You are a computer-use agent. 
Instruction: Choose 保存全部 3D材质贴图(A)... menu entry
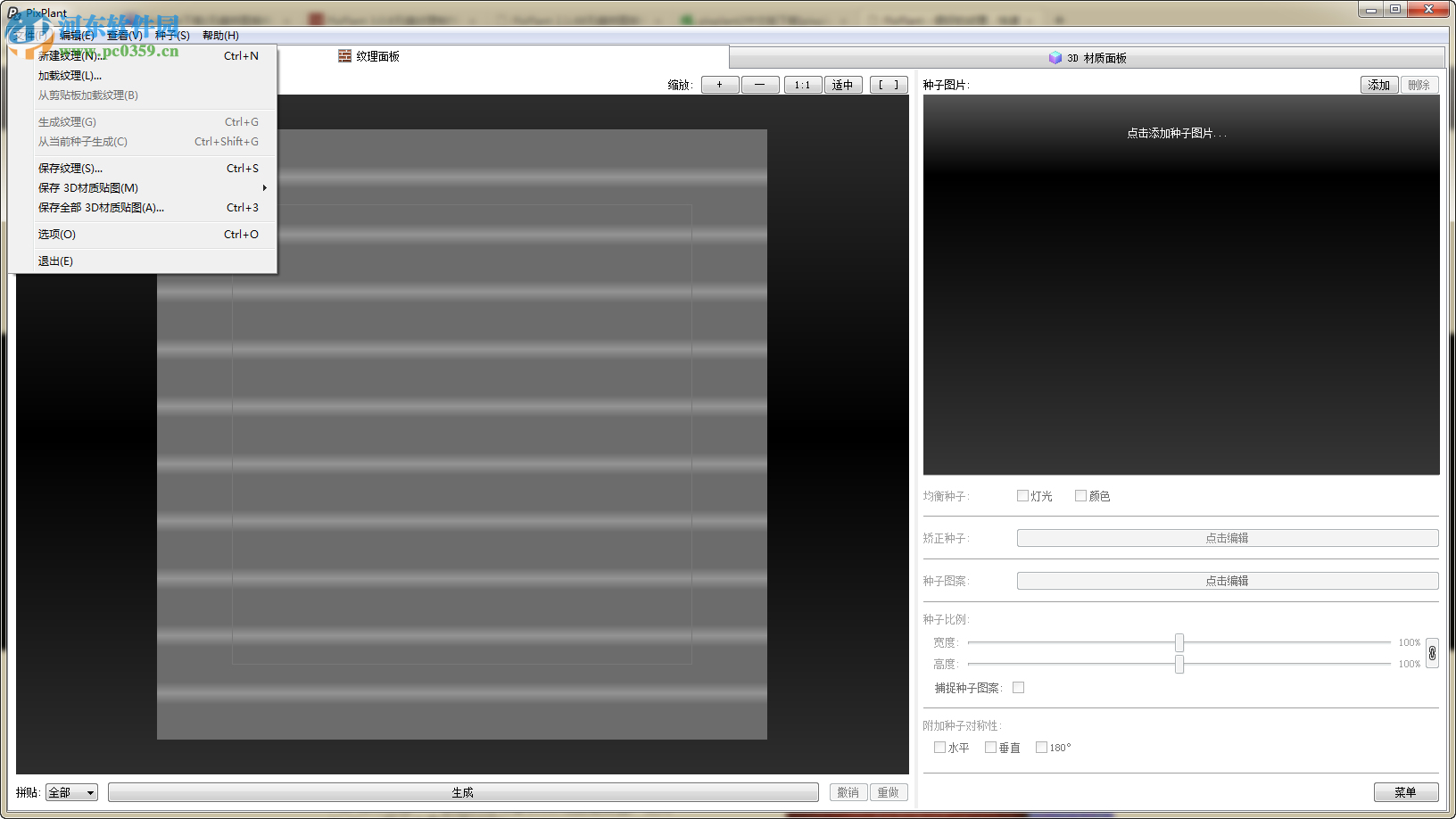tap(143, 208)
